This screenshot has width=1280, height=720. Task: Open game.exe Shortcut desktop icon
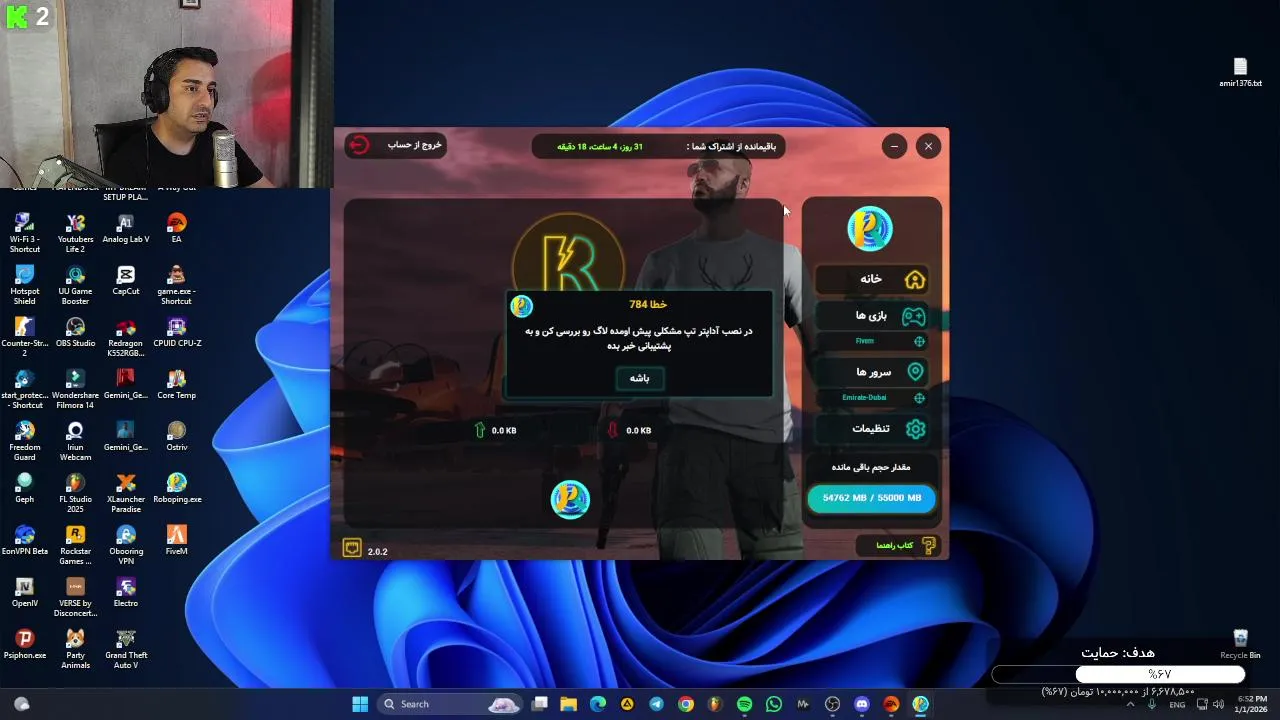pyautogui.click(x=176, y=284)
